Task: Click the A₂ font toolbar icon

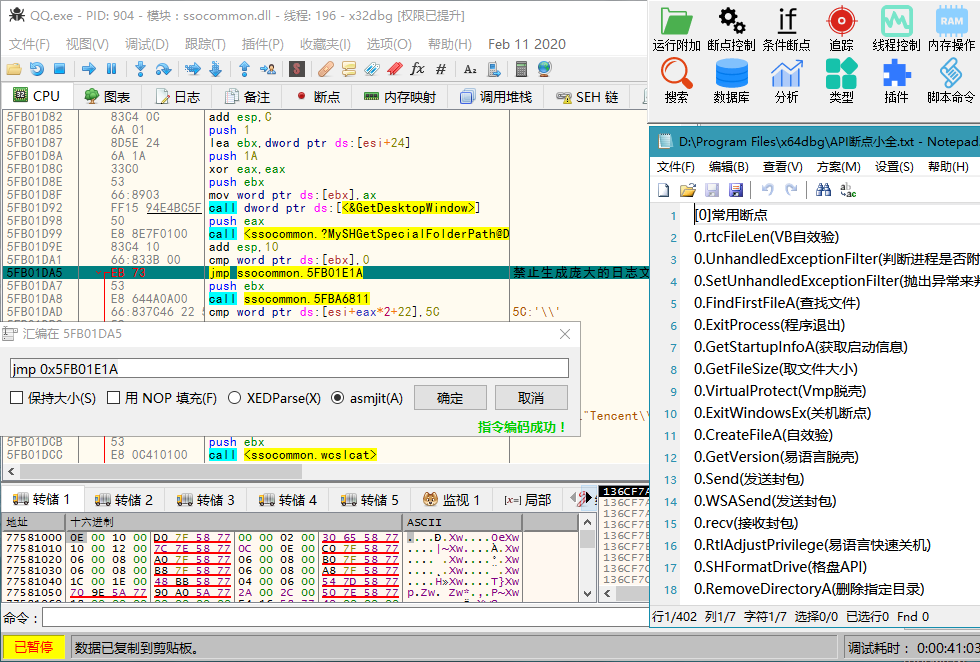Action: [x=470, y=69]
